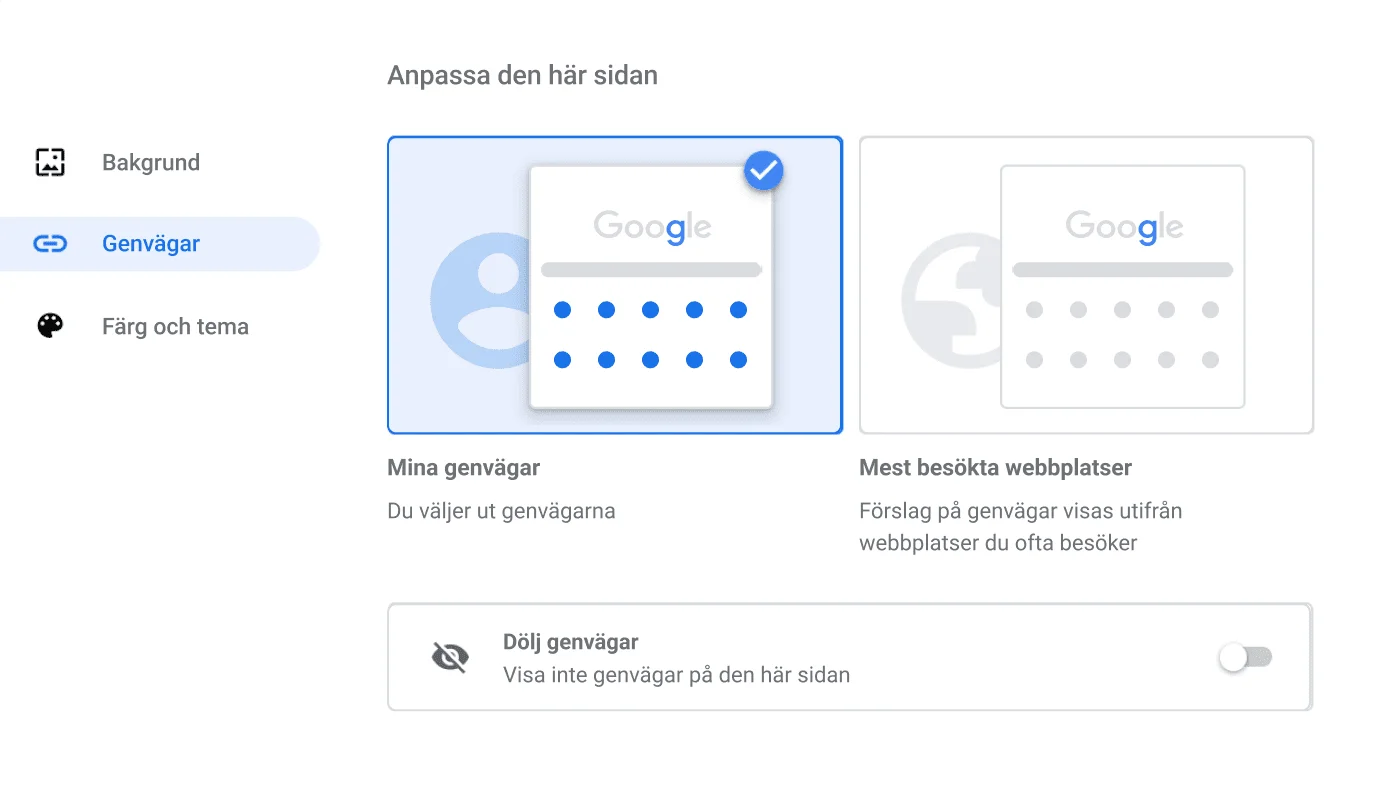Switch to the Färg och tema section
This screenshot has height=787, width=1400.
click(175, 325)
